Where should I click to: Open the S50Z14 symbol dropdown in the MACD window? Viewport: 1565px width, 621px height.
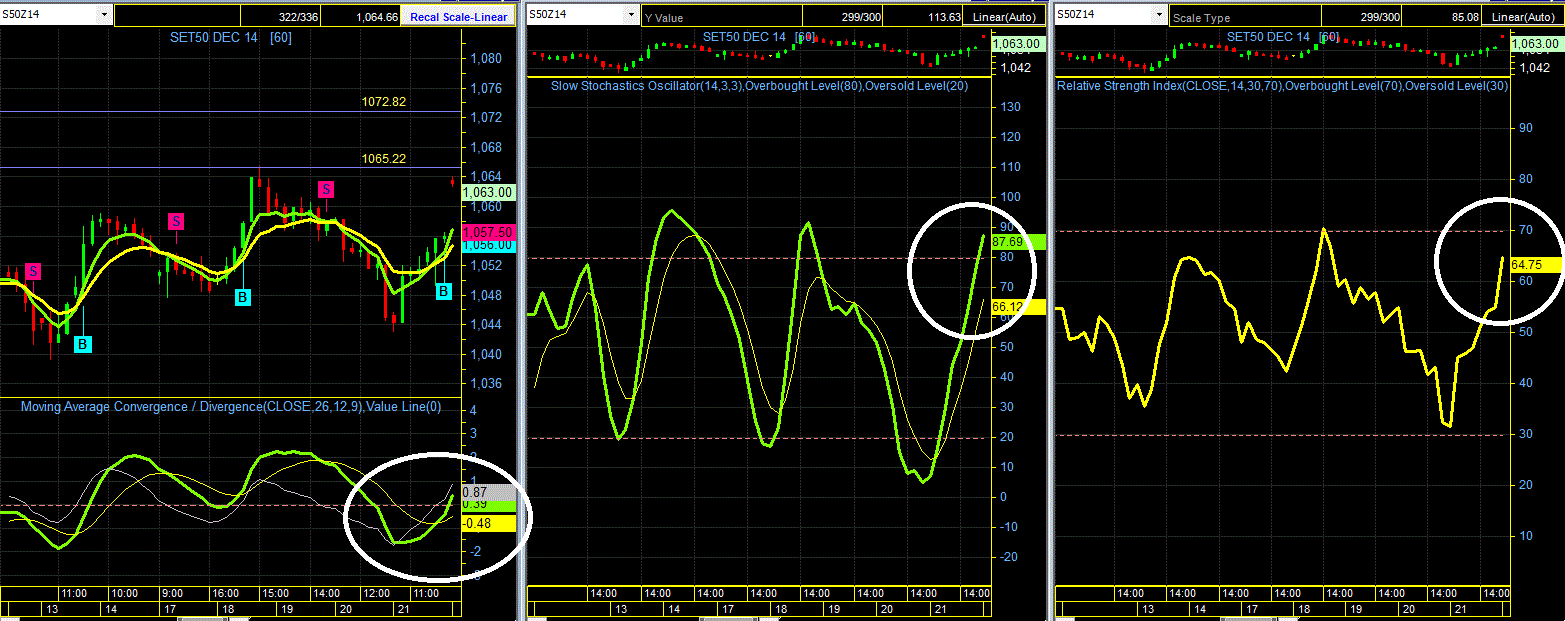(105, 15)
